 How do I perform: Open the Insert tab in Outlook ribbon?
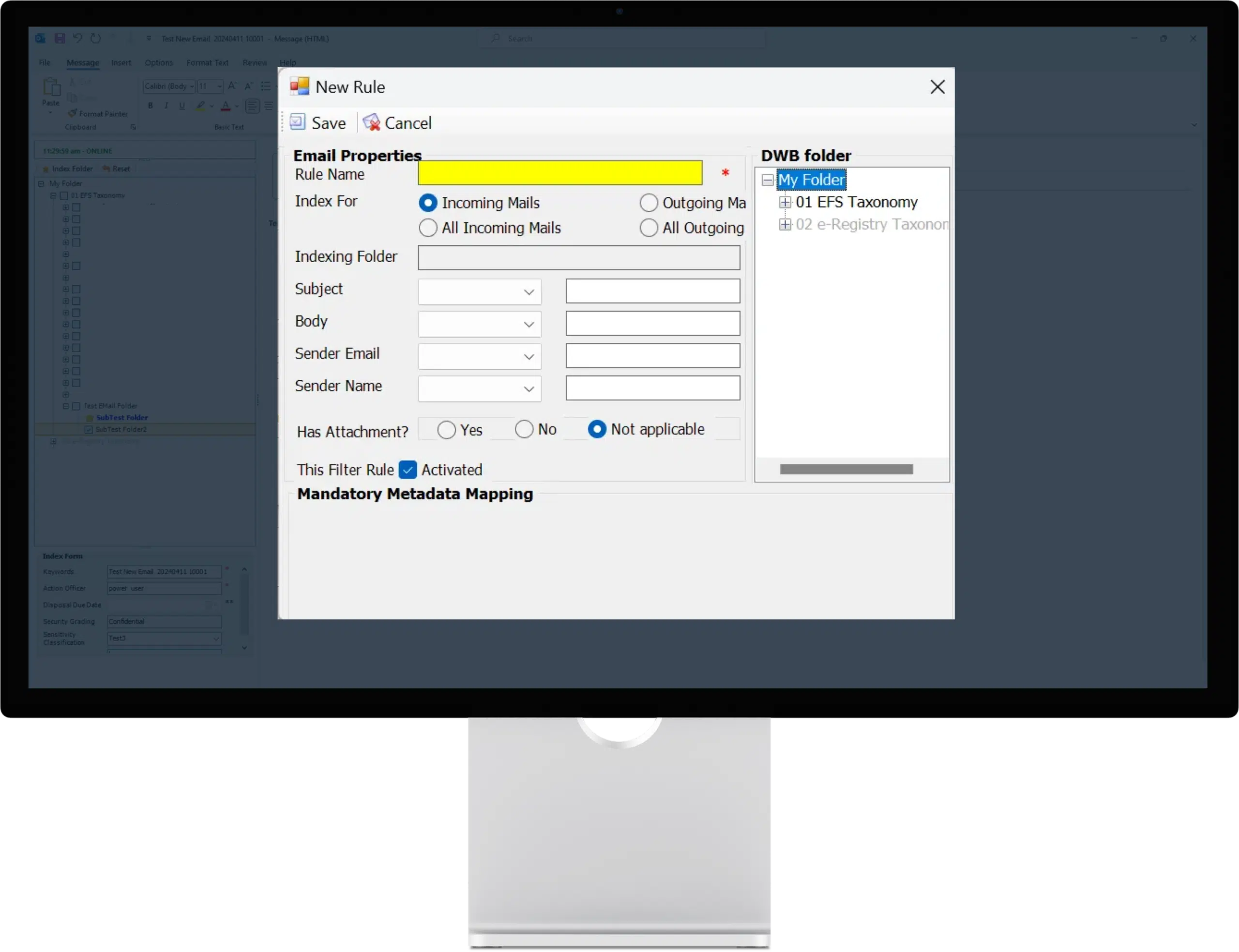click(121, 62)
